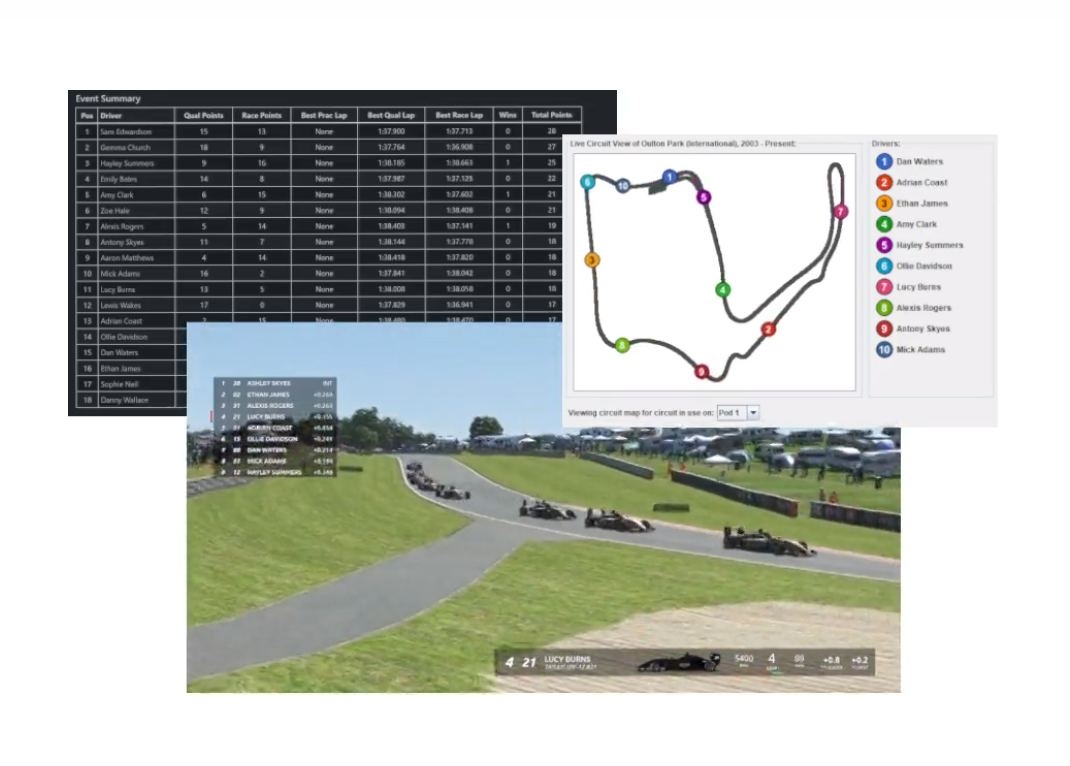This screenshot has height=766, width=1070.
Task: Sort by Best Qual Lap column header
Action: pyautogui.click(x=391, y=115)
